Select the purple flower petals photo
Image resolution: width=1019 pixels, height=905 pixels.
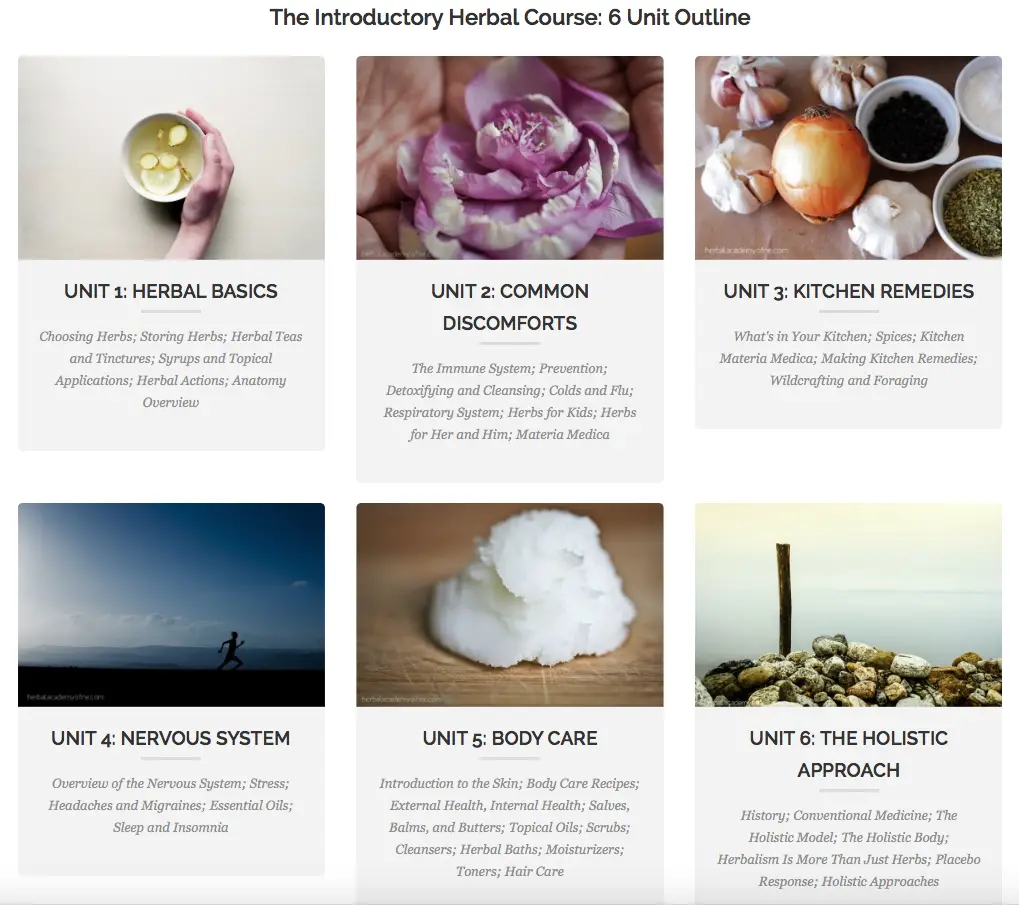pyautogui.click(x=510, y=158)
